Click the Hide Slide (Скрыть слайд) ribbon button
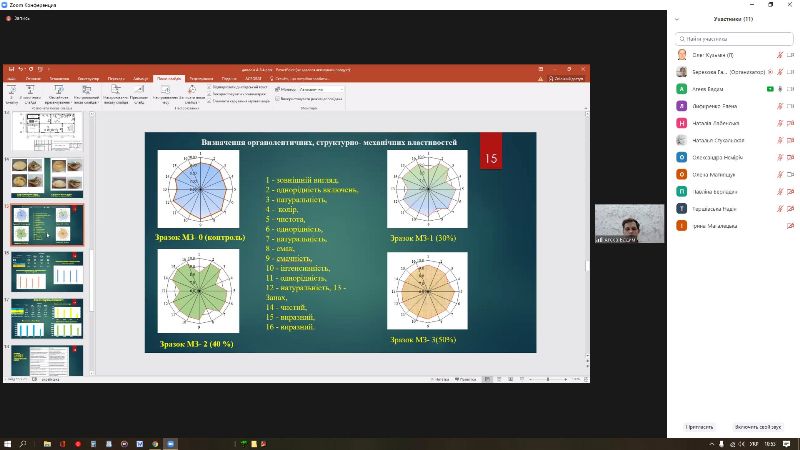The width and height of the screenshot is (800, 450). 139,94
